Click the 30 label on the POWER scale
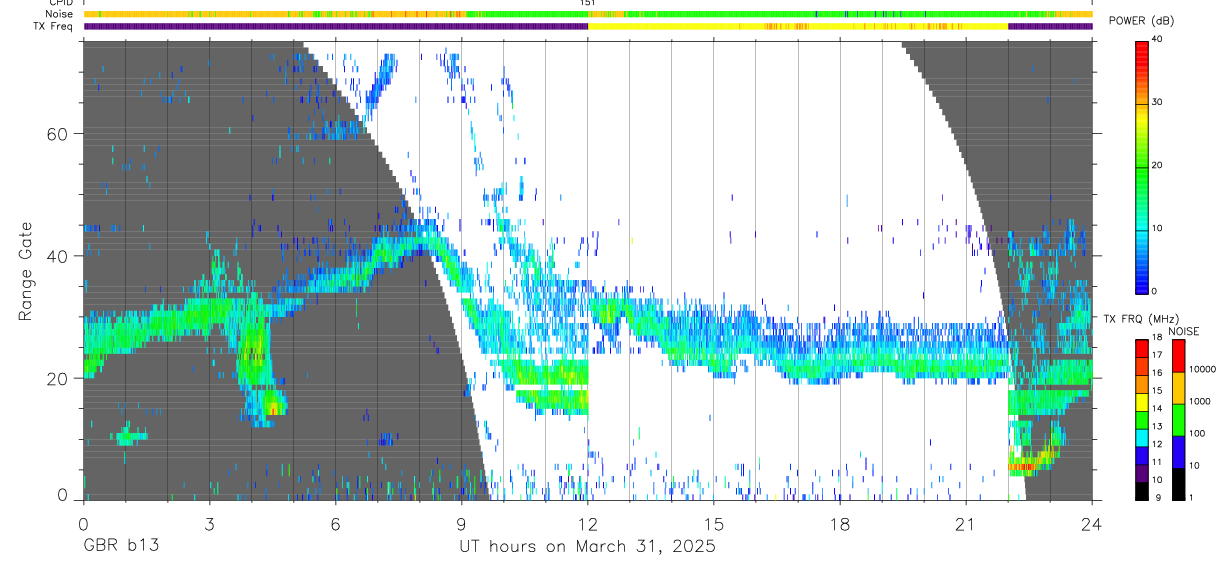This screenshot has height=567, width=1228. [1159, 103]
